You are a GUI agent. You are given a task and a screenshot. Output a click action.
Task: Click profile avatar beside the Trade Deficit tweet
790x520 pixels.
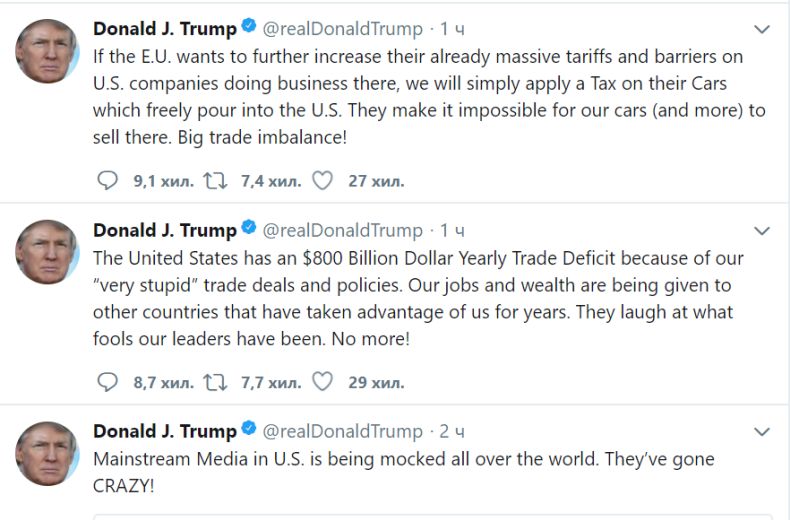(x=46, y=252)
